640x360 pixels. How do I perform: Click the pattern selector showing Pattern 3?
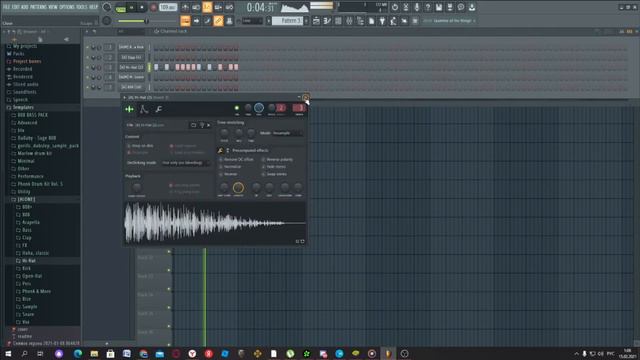pos(287,21)
